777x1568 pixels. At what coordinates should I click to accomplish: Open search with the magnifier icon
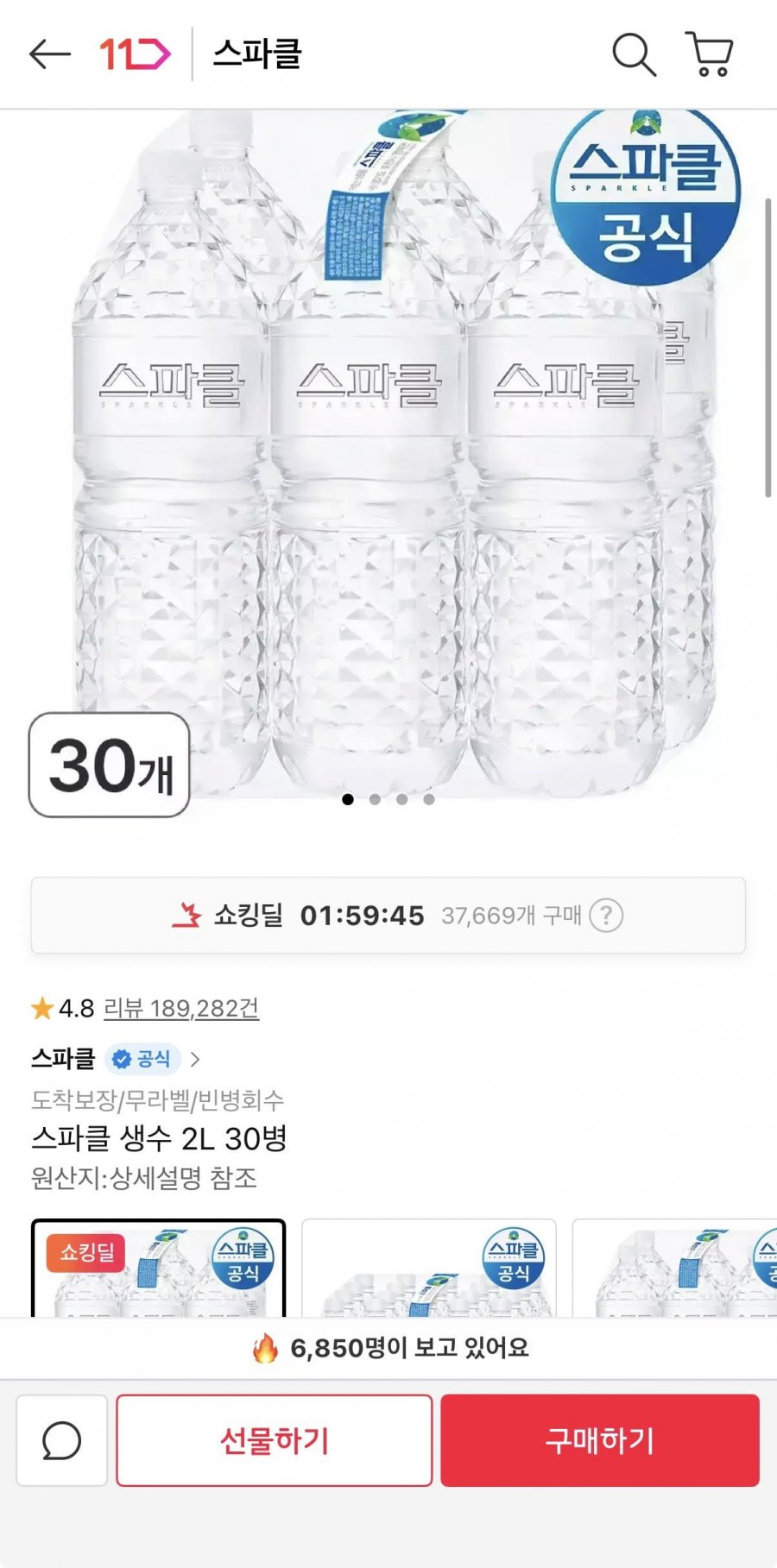click(634, 54)
